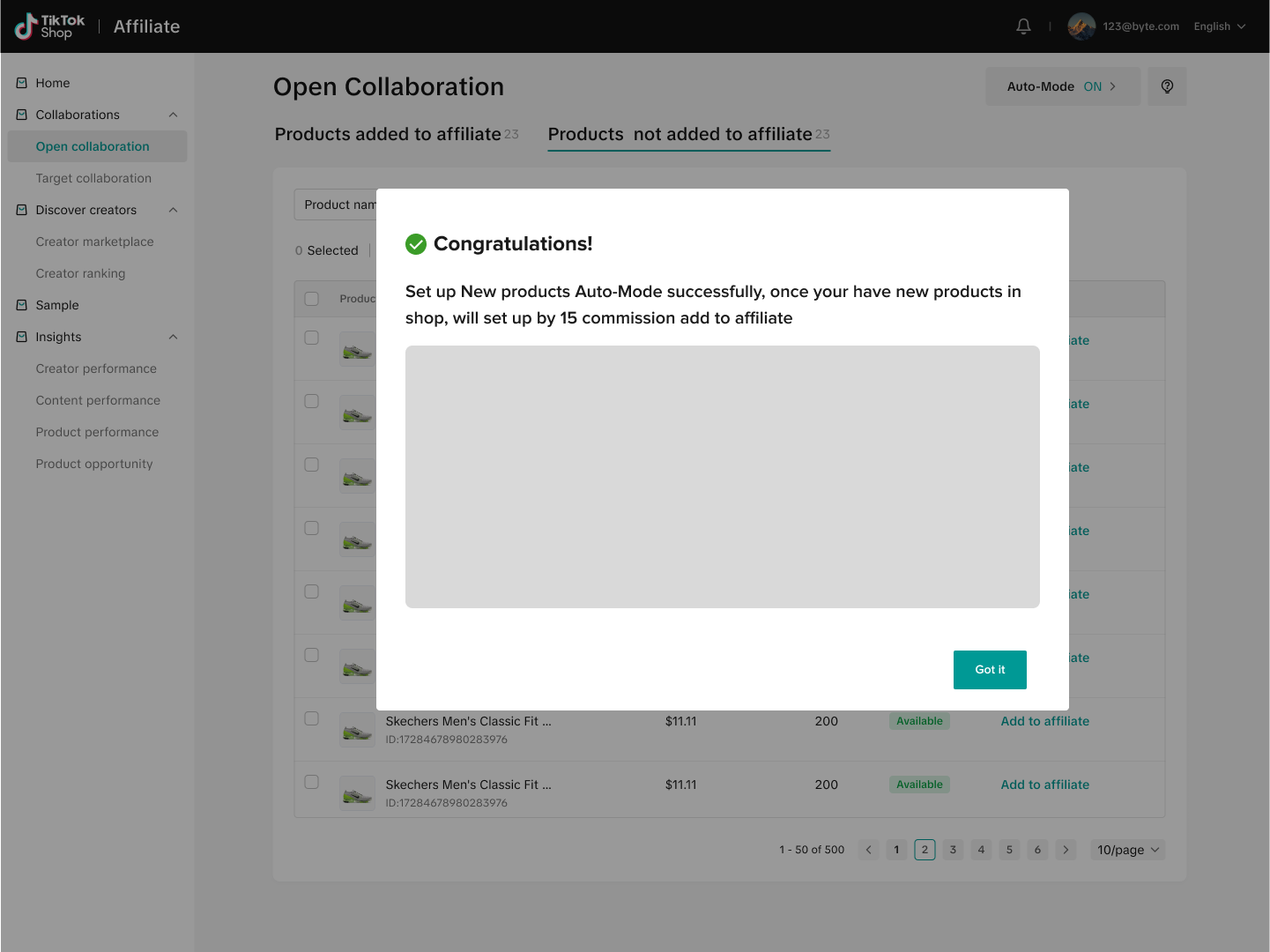
Task: Click the Available badge in the last row
Action: (919, 785)
